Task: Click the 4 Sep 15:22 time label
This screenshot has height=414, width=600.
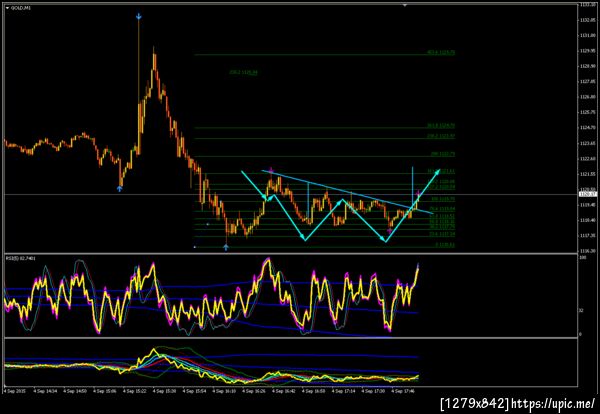Action: pyautogui.click(x=137, y=391)
